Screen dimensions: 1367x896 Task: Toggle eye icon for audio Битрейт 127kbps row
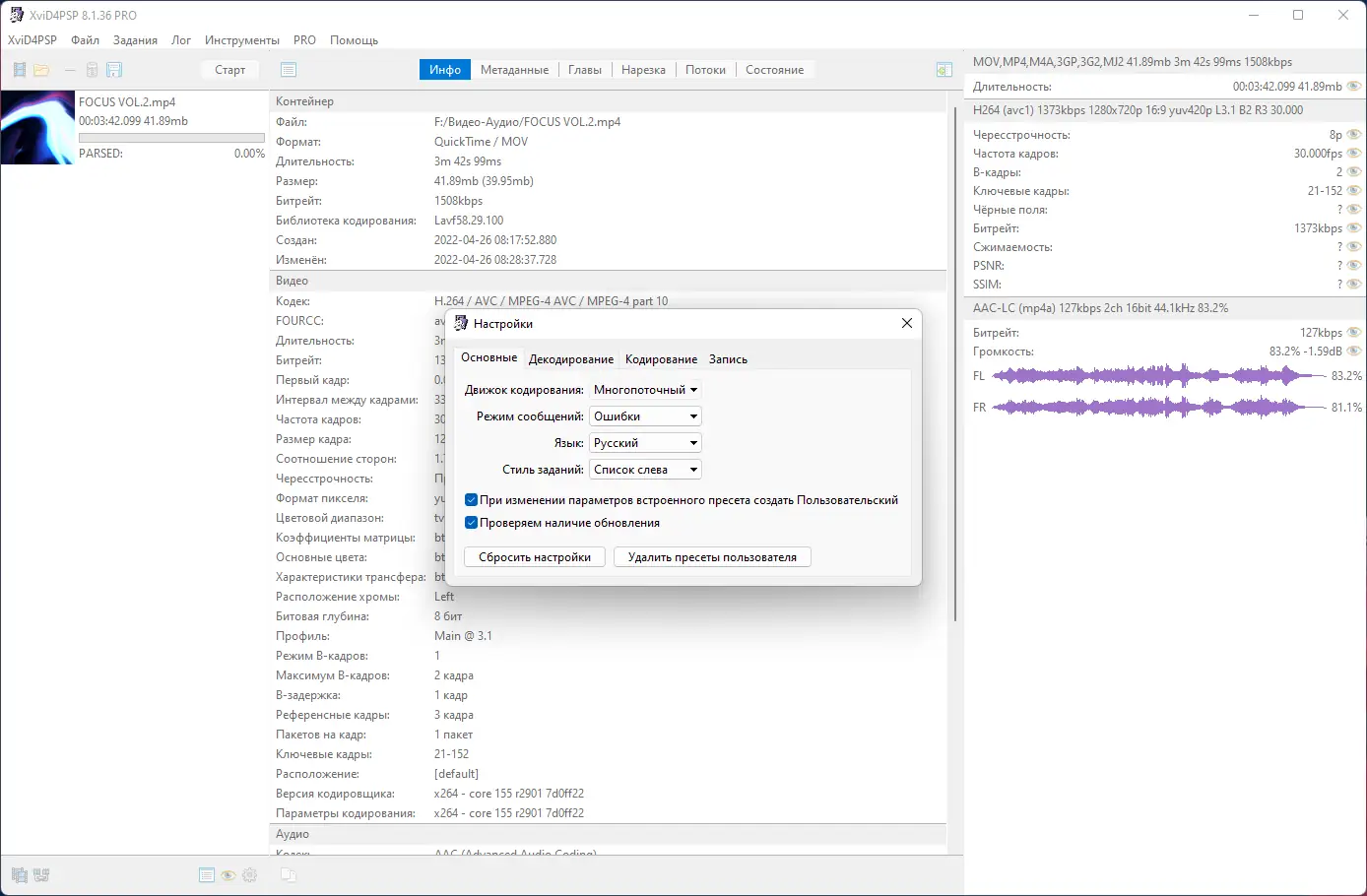tap(1354, 333)
